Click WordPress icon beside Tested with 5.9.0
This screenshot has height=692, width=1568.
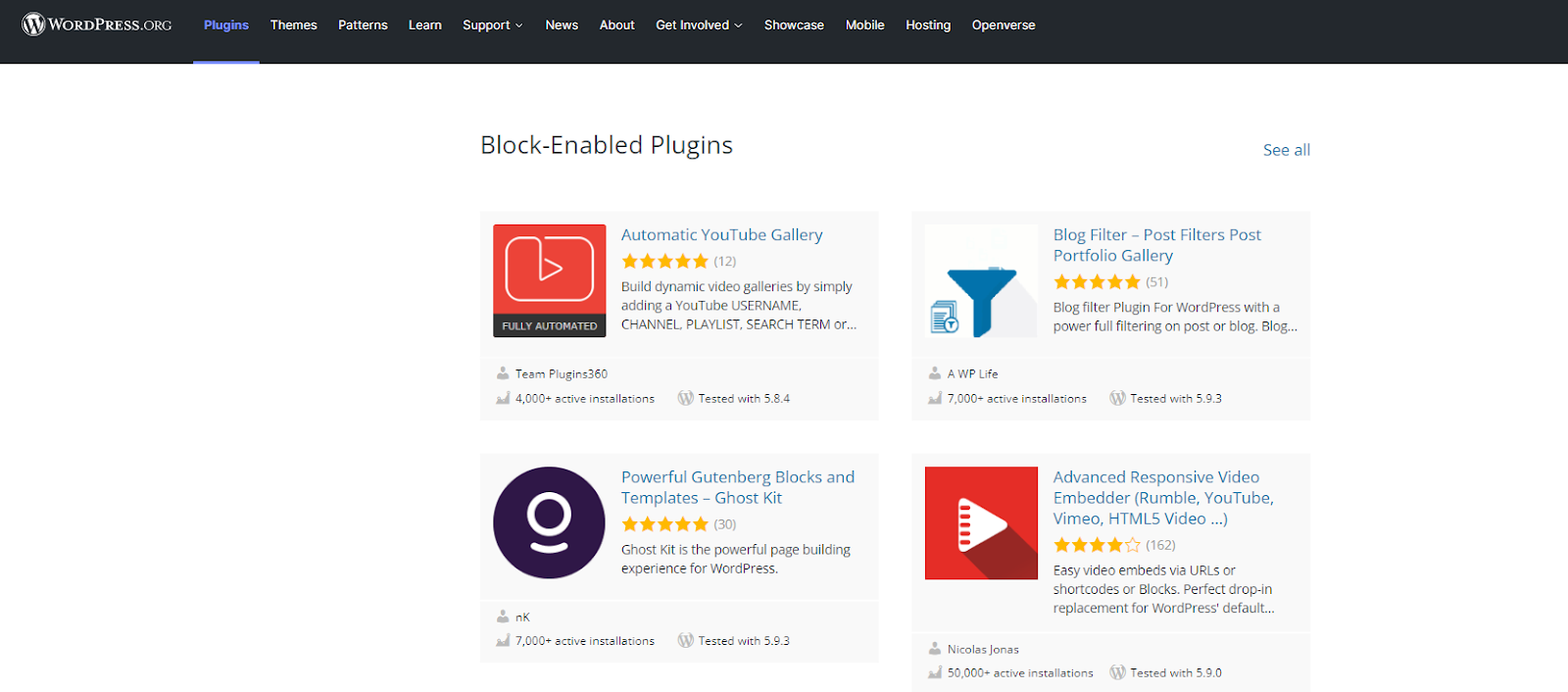tap(1117, 672)
